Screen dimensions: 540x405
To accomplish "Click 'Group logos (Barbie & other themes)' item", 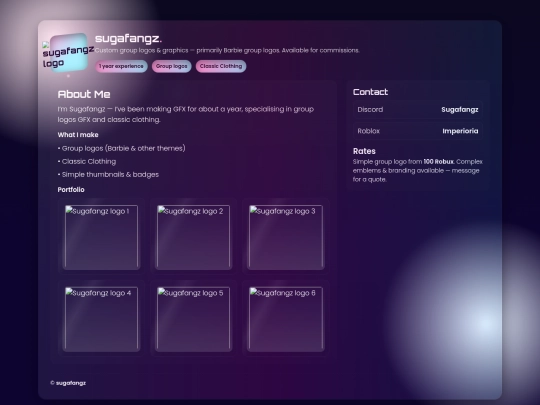I will pyautogui.click(x=122, y=148).
